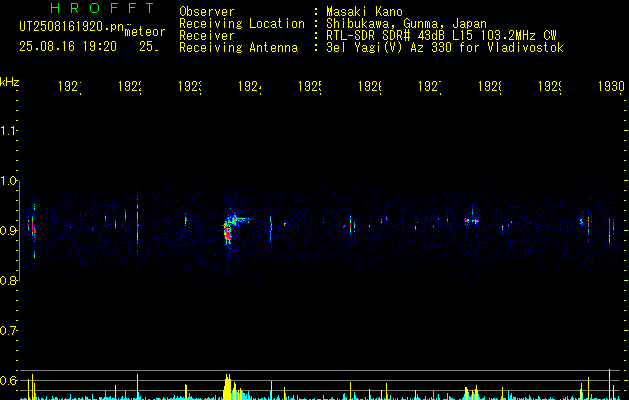This screenshot has height=400, width=629.
Task: Click the 0.6 frequency axis label
Action: point(8,380)
